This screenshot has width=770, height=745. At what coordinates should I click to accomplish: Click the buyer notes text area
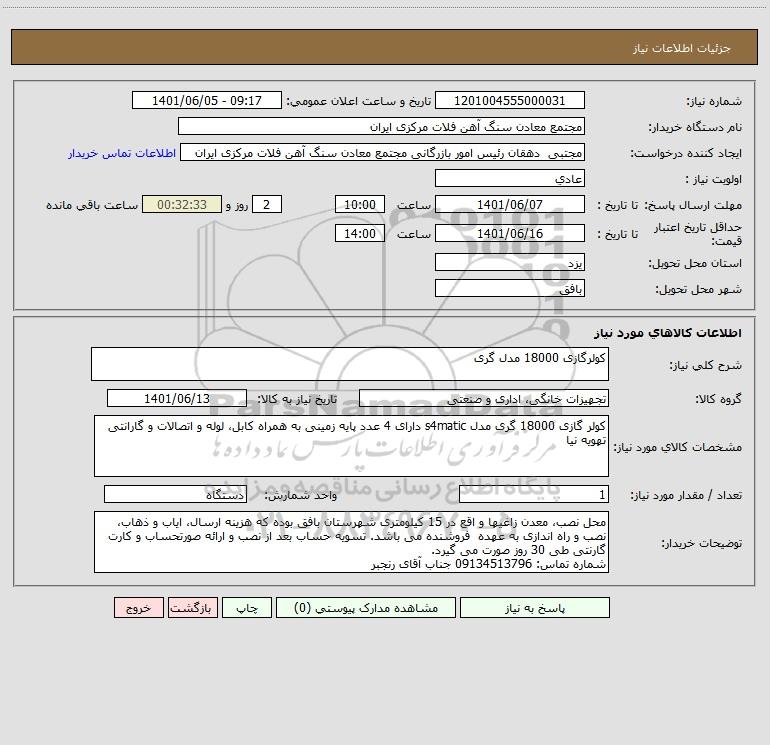(x=351, y=542)
